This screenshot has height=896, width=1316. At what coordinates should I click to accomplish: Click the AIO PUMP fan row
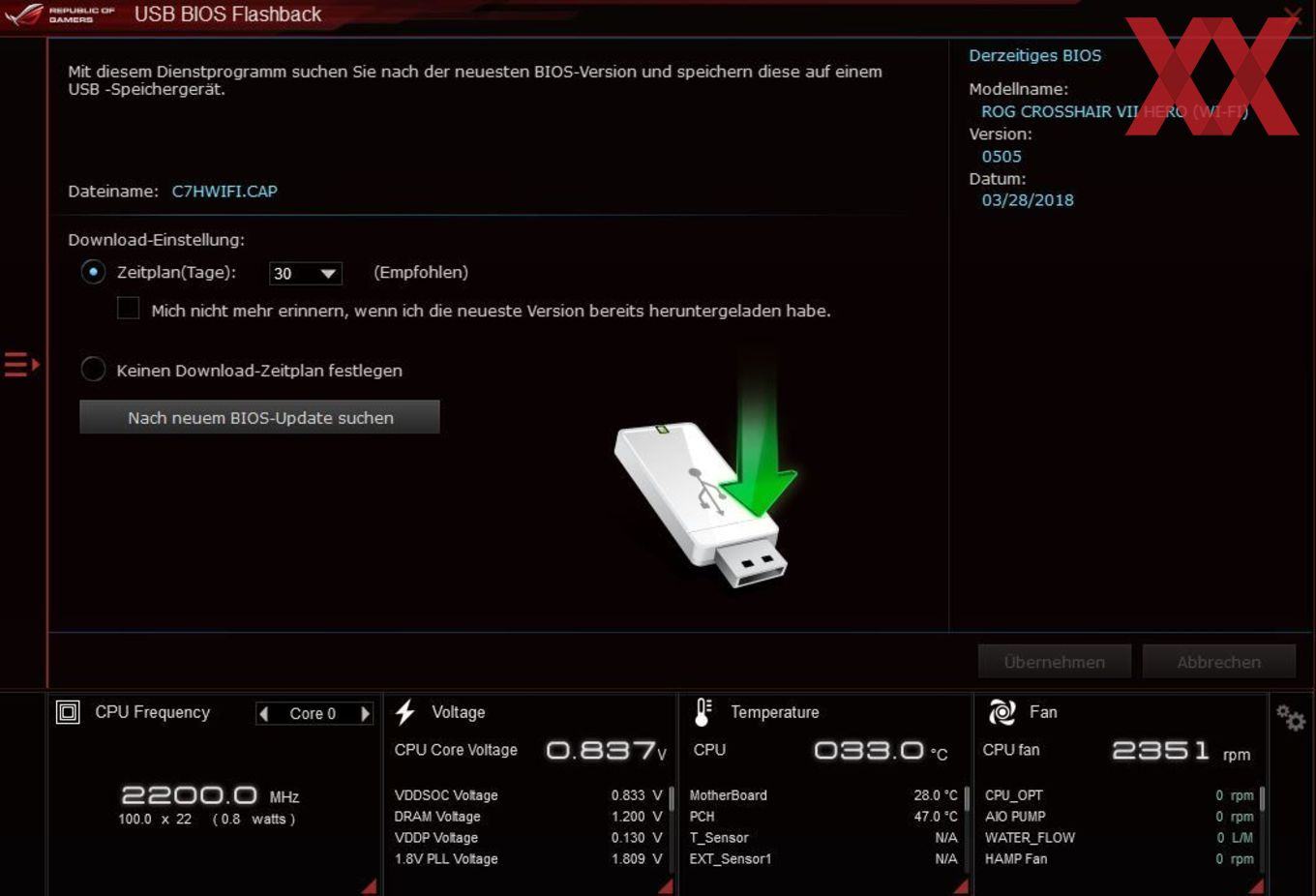1120,817
